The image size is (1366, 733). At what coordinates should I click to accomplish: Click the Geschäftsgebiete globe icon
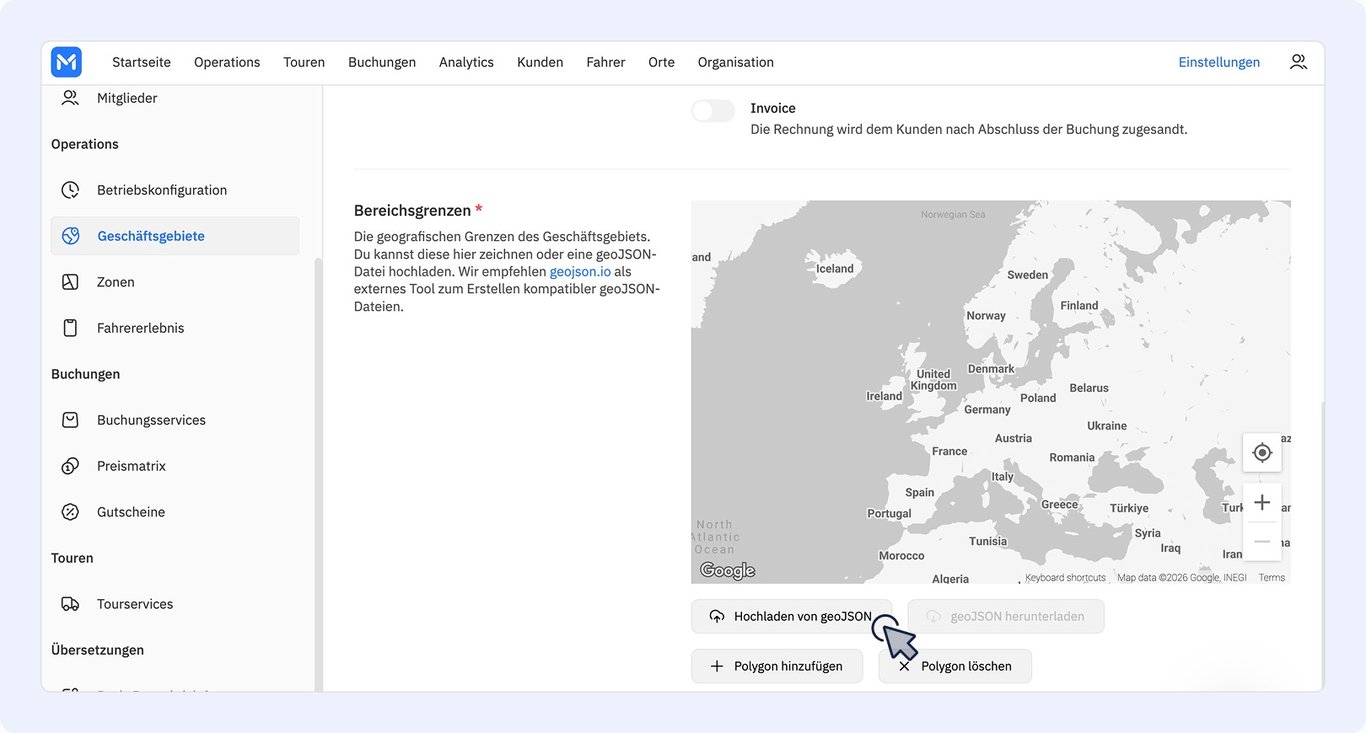[x=70, y=236]
